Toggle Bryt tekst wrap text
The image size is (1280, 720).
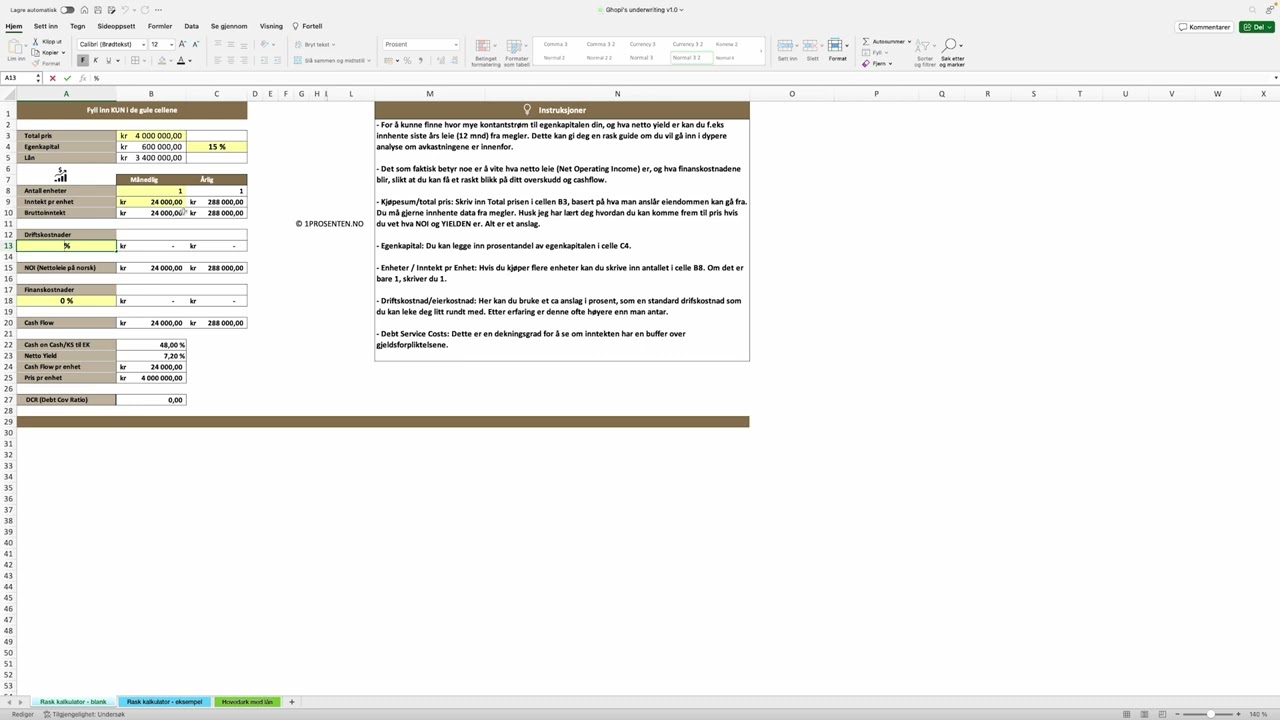(317, 44)
